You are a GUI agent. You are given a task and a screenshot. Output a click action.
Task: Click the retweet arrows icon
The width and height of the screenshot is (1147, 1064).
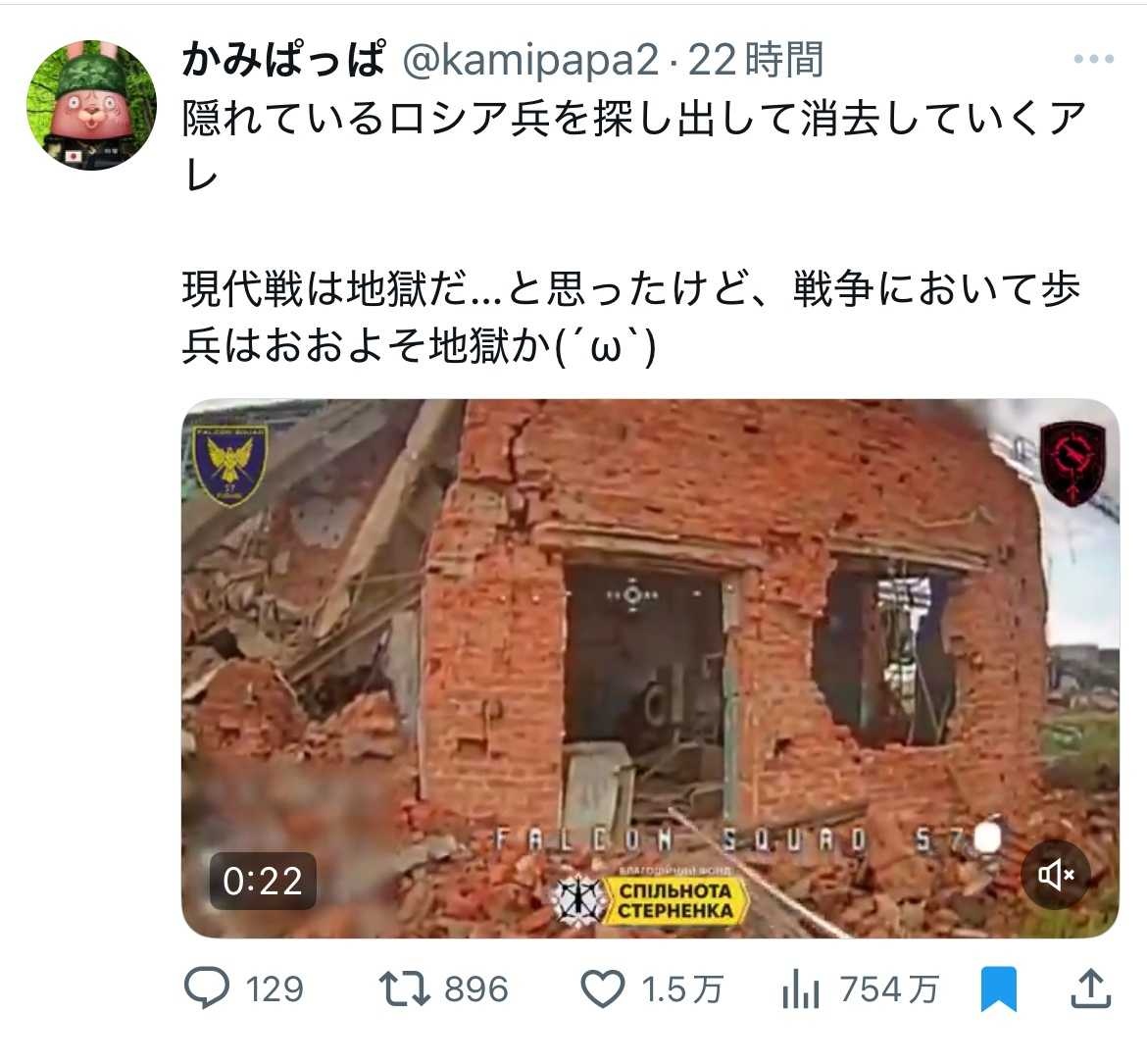point(404,988)
